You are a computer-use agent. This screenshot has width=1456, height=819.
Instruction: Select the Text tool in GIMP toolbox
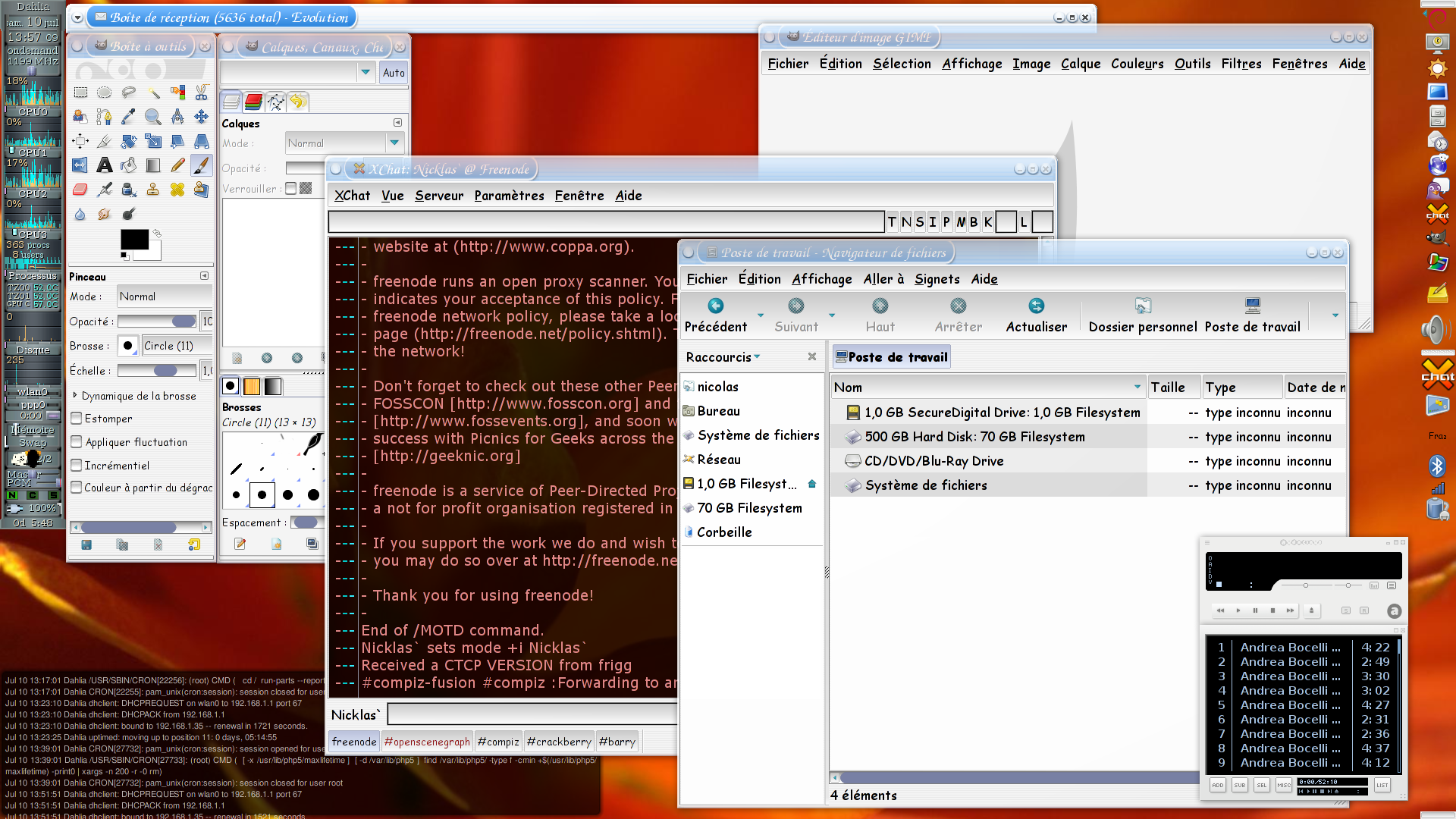pyautogui.click(x=105, y=165)
